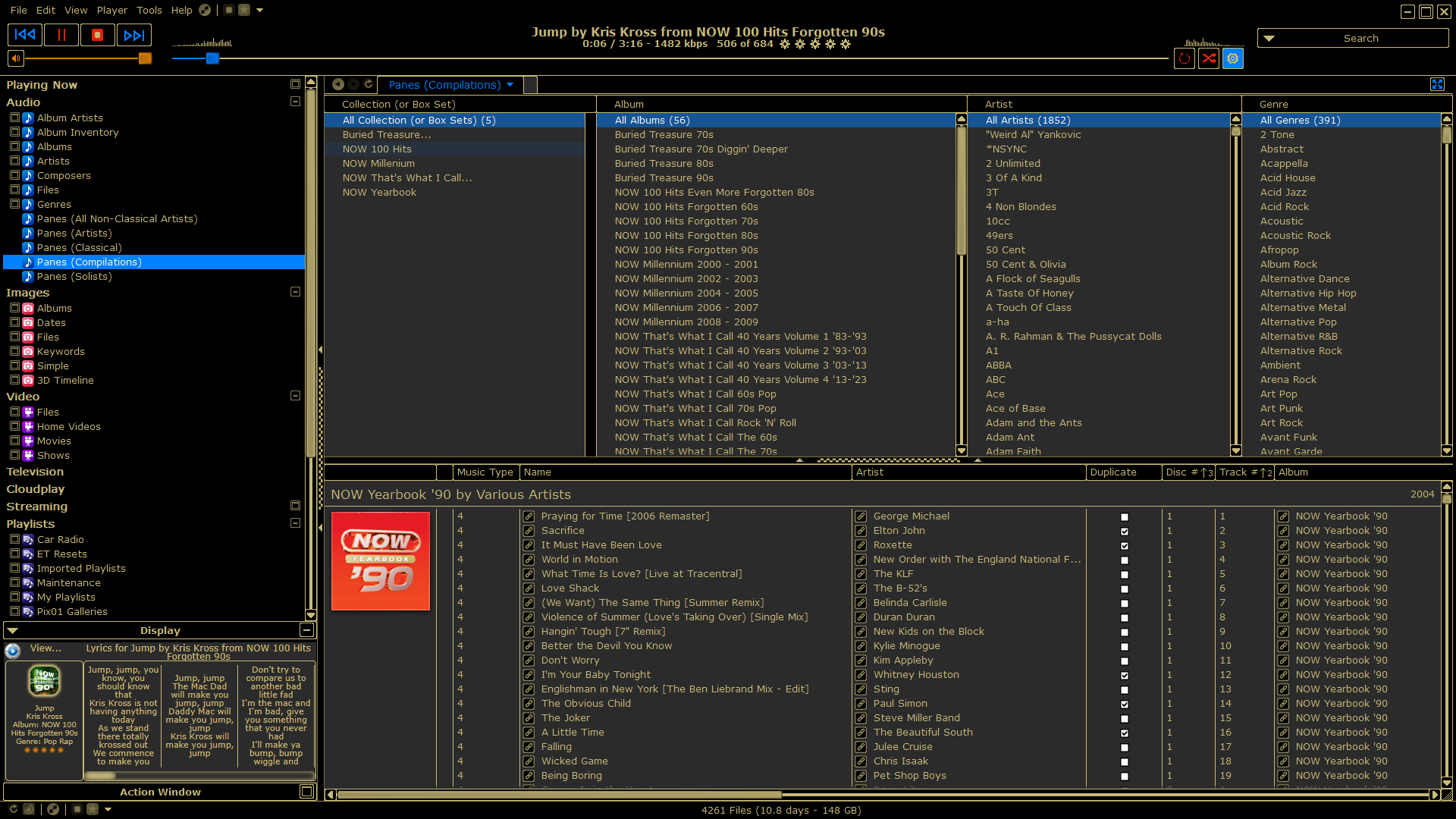
Task: Click the Composers music note icon
Action: (x=28, y=175)
